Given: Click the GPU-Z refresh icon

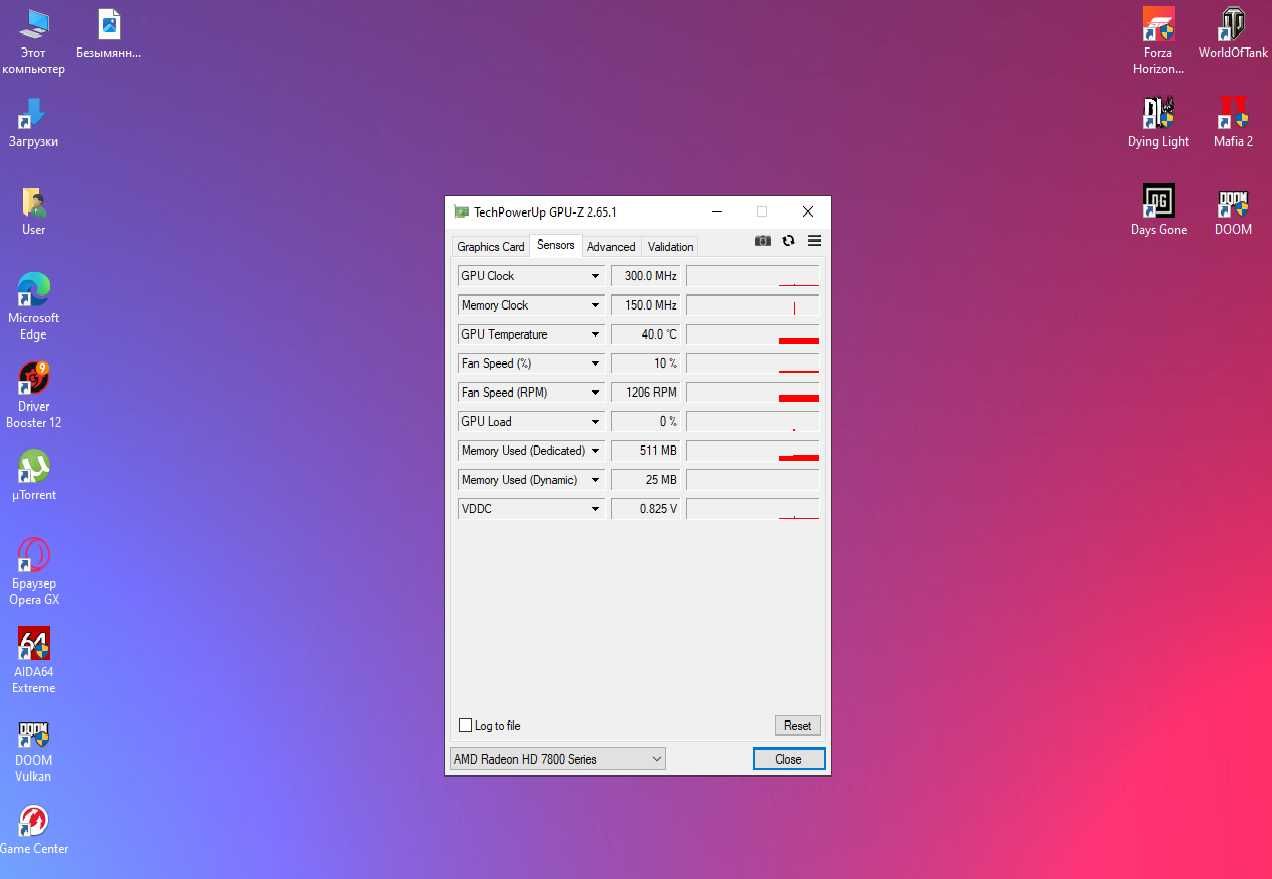Looking at the screenshot, I should tap(788, 241).
